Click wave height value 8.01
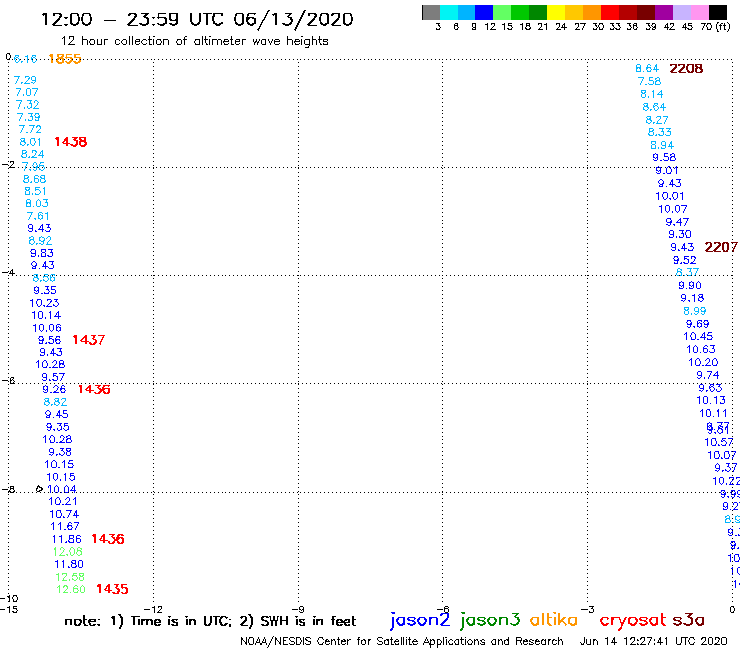Screen dimensions: 740x650 31,142
